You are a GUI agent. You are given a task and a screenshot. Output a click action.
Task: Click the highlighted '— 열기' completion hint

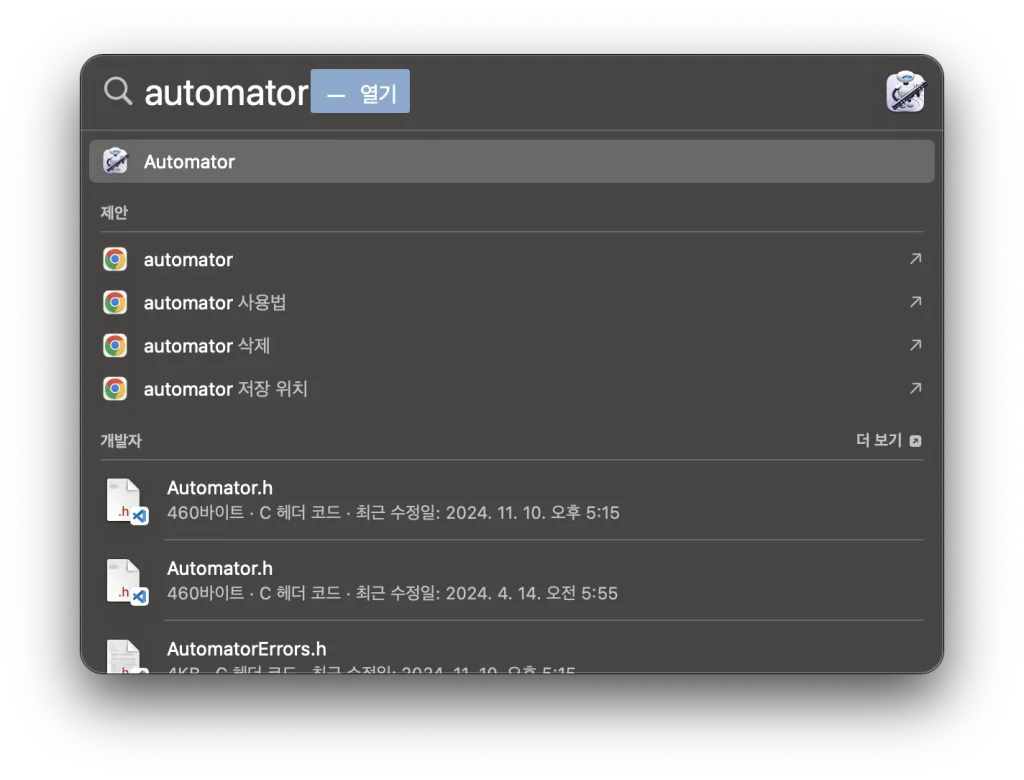[360, 91]
